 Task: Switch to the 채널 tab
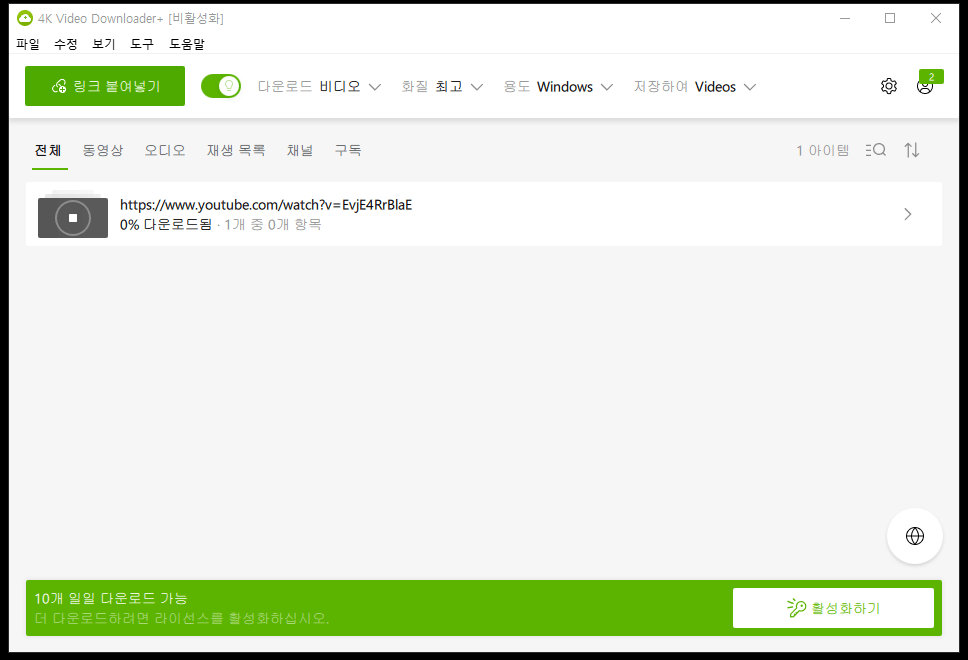(x=300, y=150)
